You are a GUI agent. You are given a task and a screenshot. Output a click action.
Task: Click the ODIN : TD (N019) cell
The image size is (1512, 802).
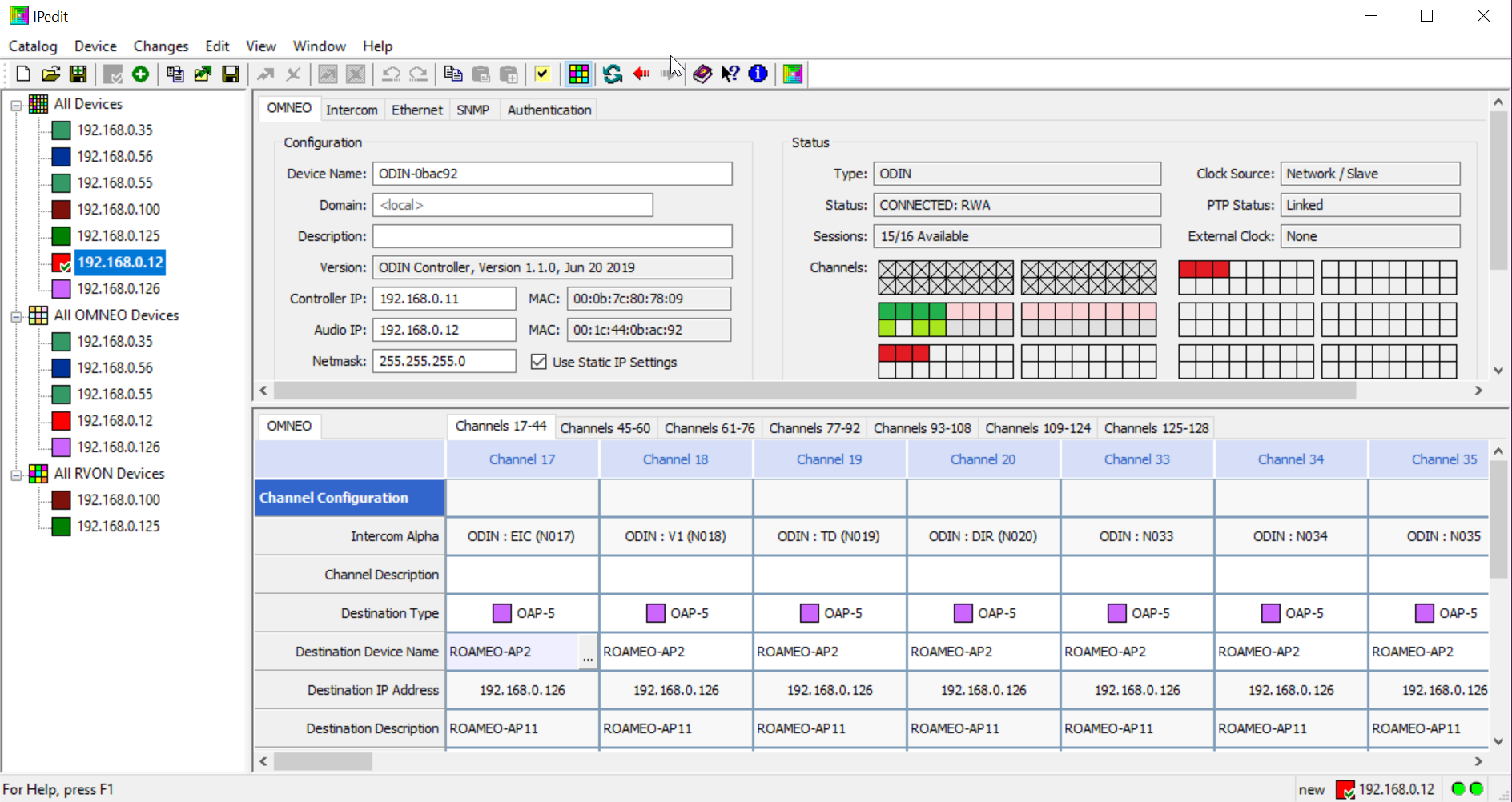[829, 536]
